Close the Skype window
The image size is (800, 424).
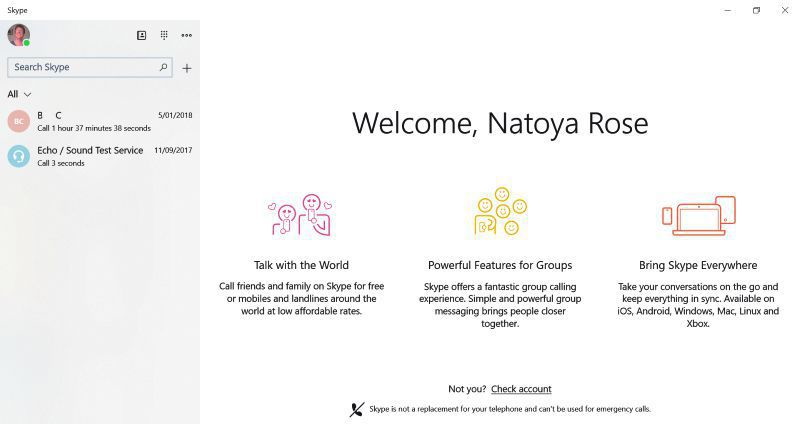(785, 10)
